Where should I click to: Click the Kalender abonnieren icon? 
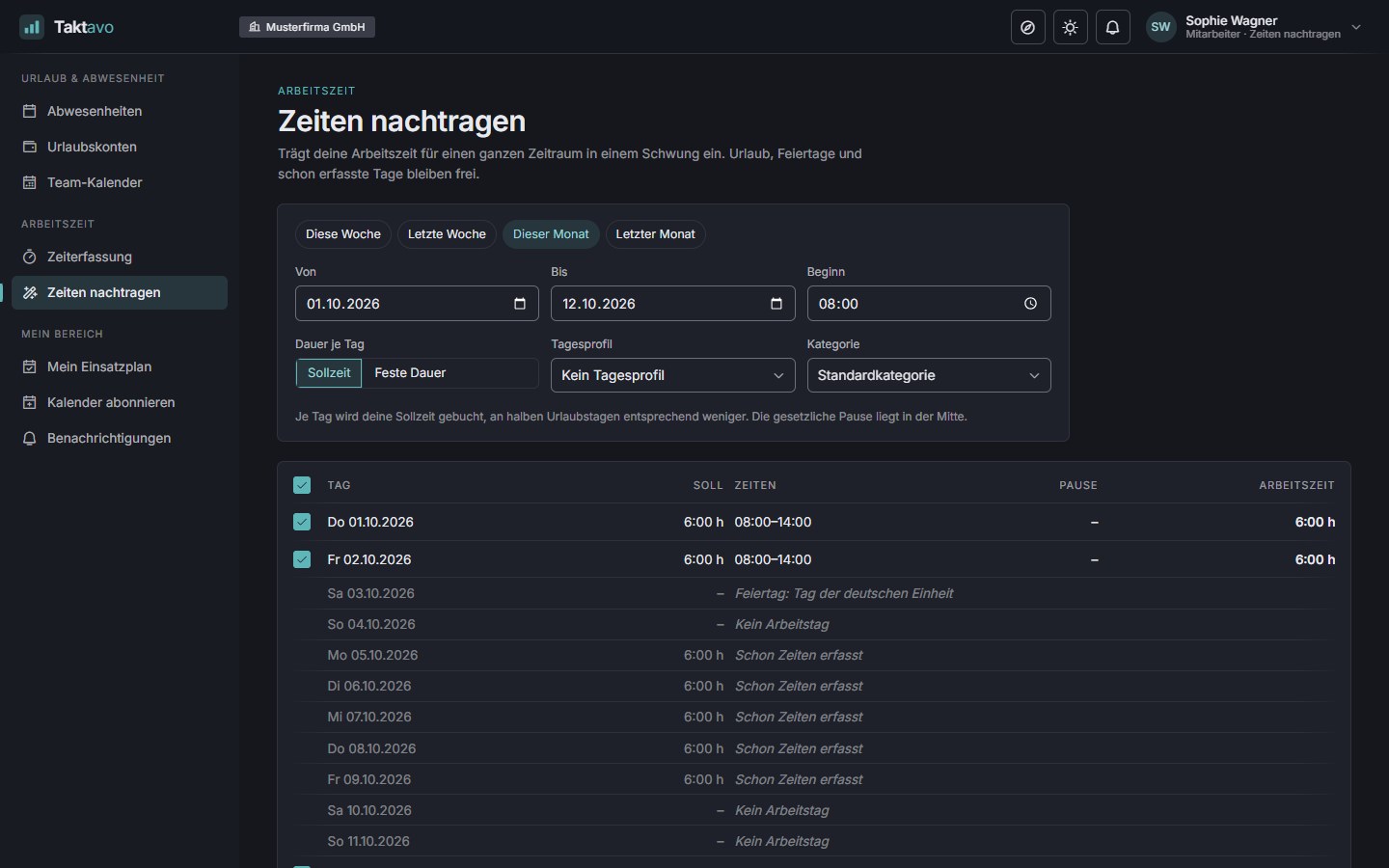click(30, 402)
